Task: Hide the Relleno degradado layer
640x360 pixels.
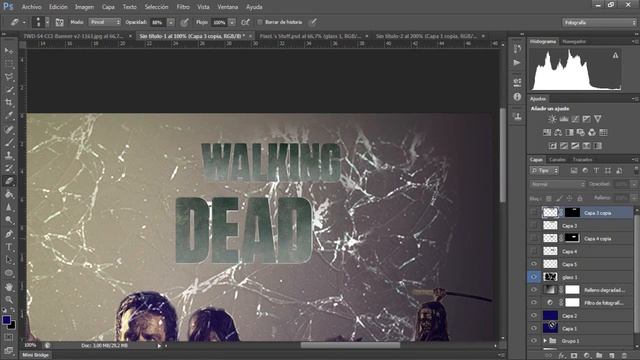Action: tap(533, 290)
